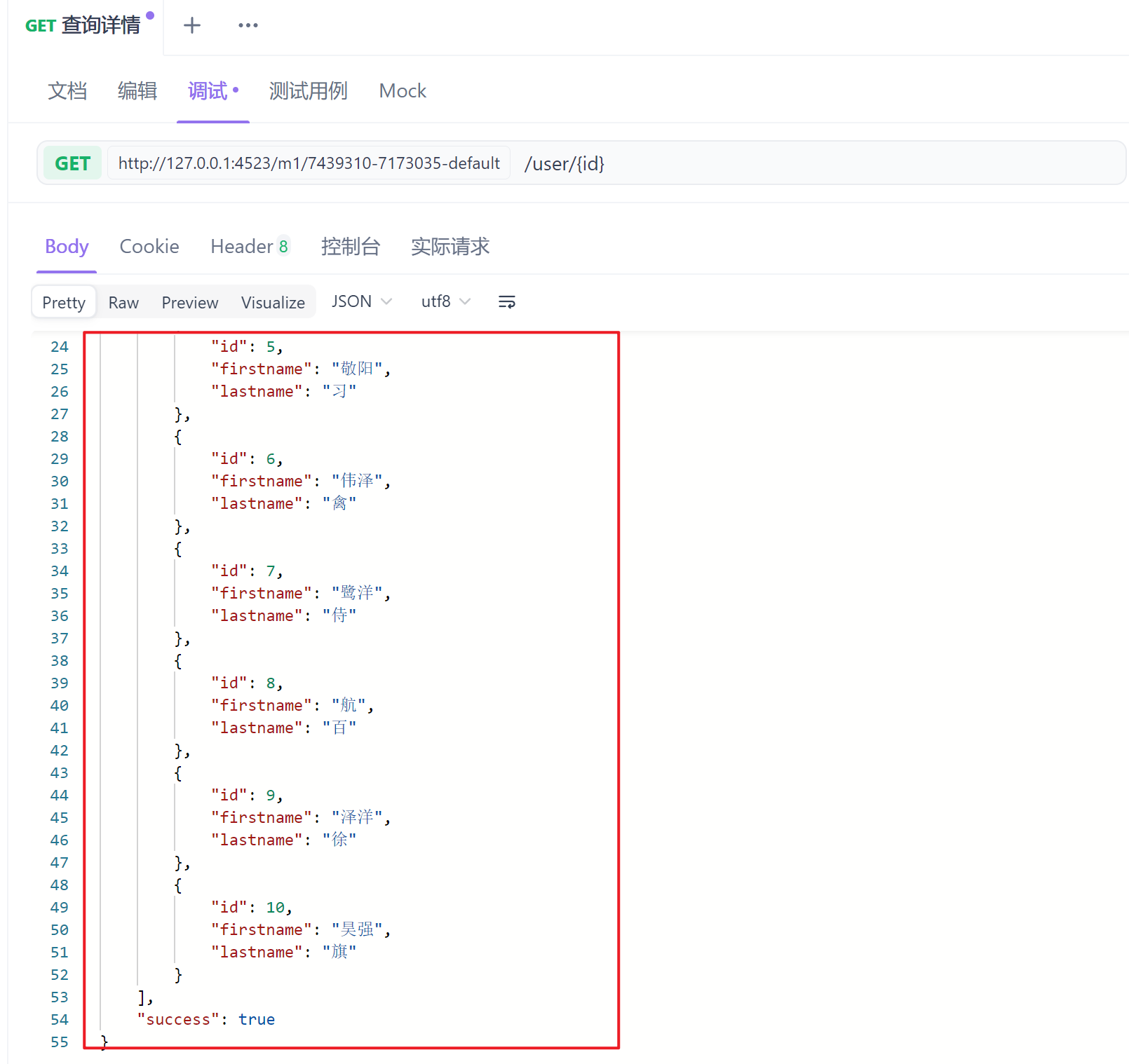Click the "id": 10 line

point(251,907)
